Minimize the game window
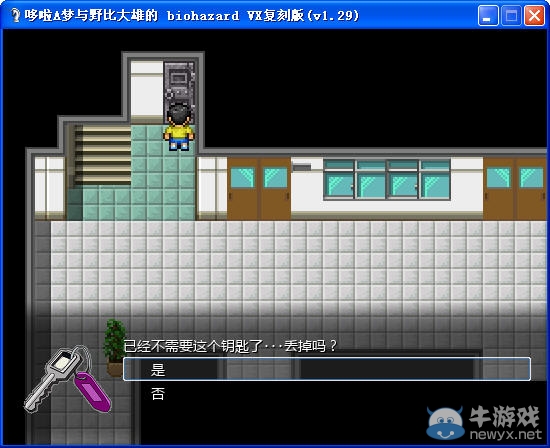Viewport: 550px width, 448px height. 488,16
